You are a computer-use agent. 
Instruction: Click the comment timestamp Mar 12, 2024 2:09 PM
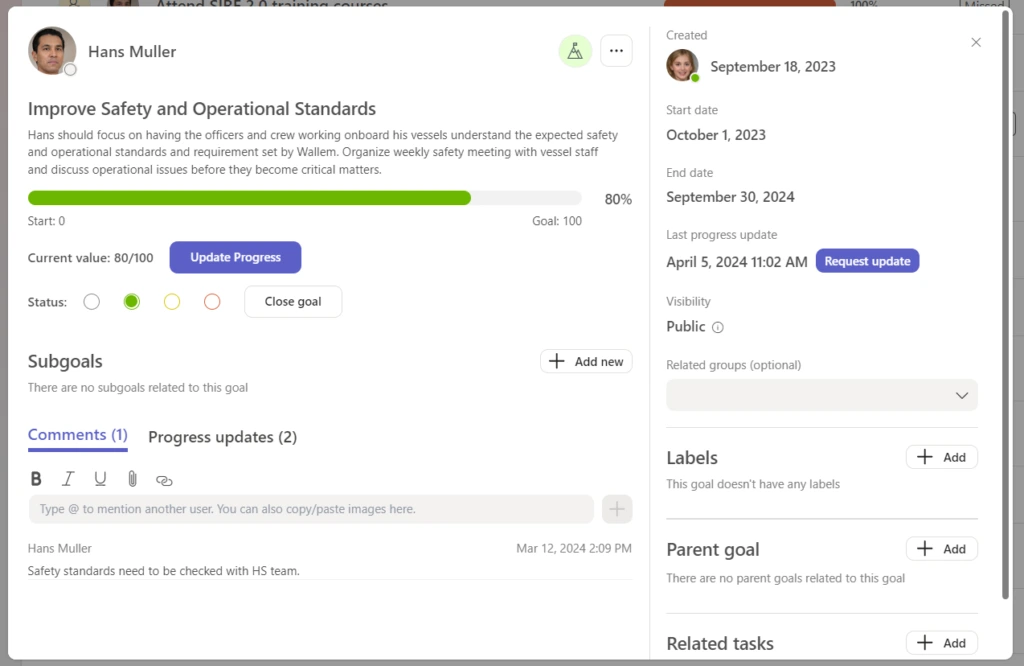click(574, 548)
